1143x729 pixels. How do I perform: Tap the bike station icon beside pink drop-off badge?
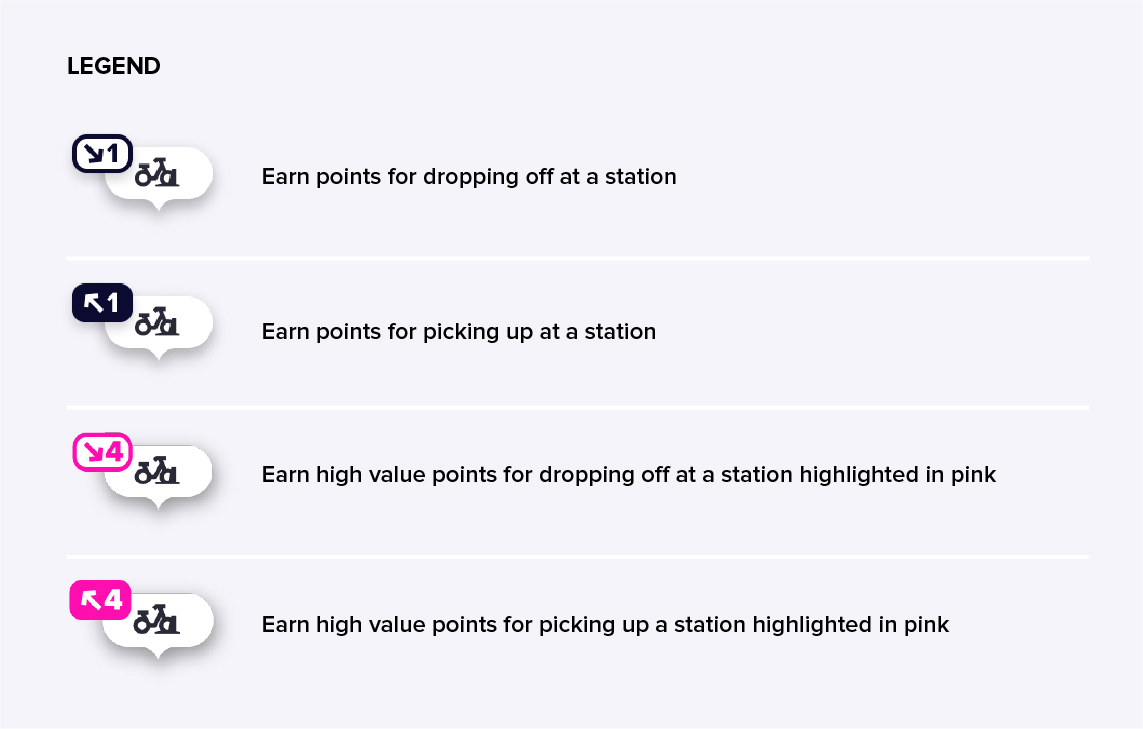point(157,472)
